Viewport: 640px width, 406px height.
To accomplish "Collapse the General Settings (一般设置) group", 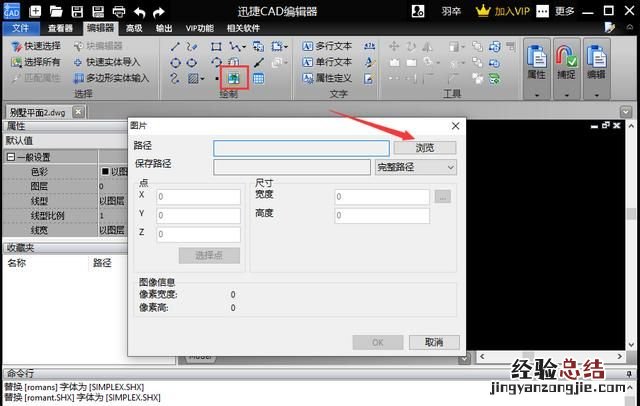I will (x=11, y=157).
